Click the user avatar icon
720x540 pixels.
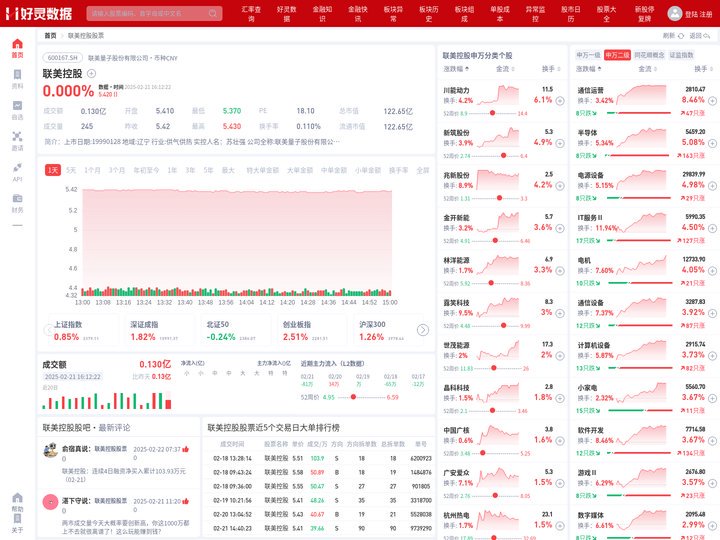coord(675,13)
